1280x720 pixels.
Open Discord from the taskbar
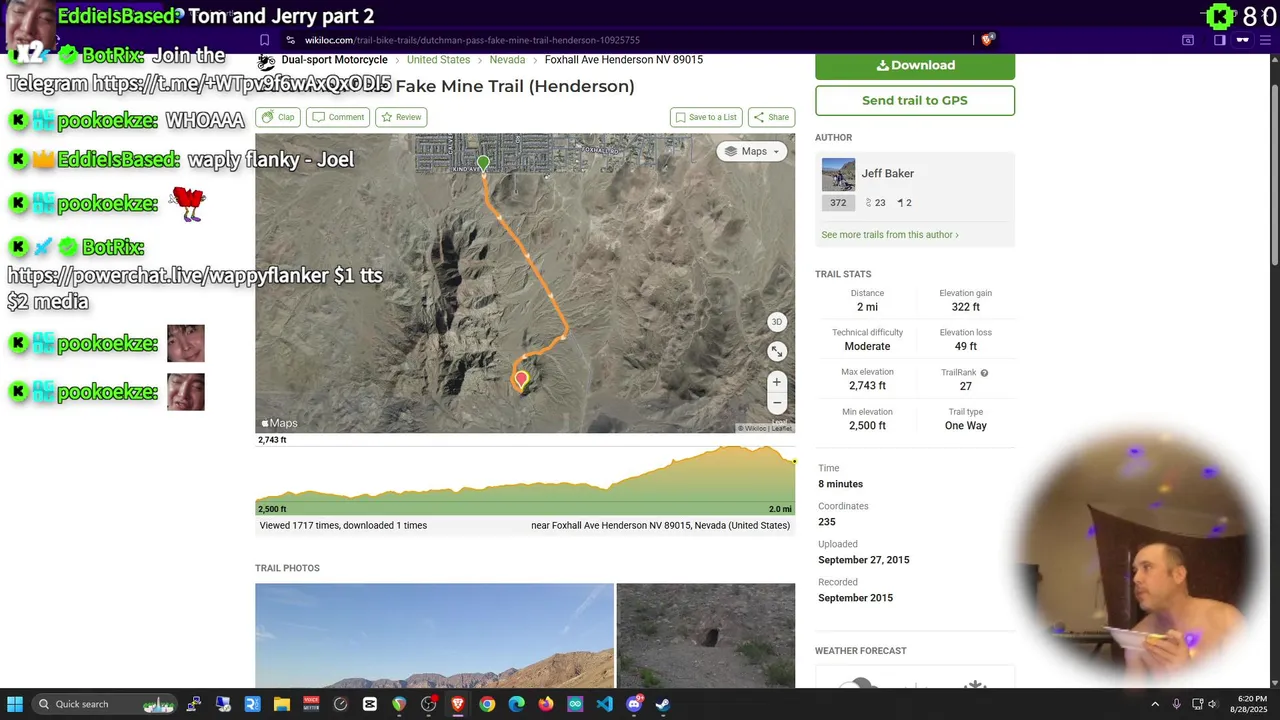coord(634,704)
